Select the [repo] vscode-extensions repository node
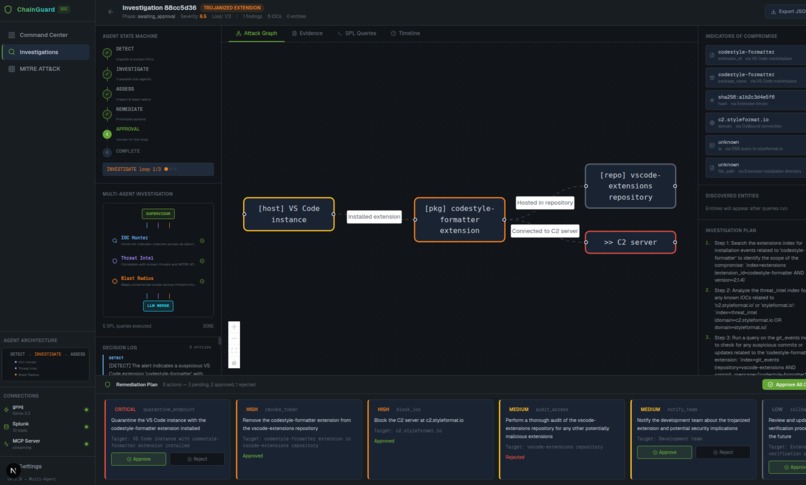Viewport: 806px width, 485px height. point(630,186)
